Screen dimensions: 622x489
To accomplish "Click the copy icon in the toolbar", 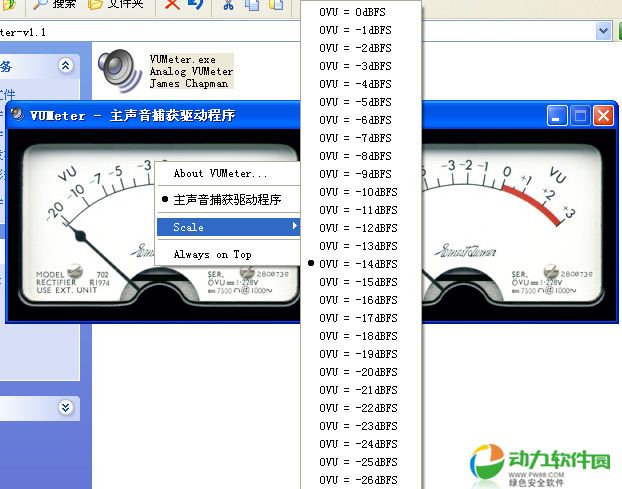I will pyautogui.click(x=251, y=5).
